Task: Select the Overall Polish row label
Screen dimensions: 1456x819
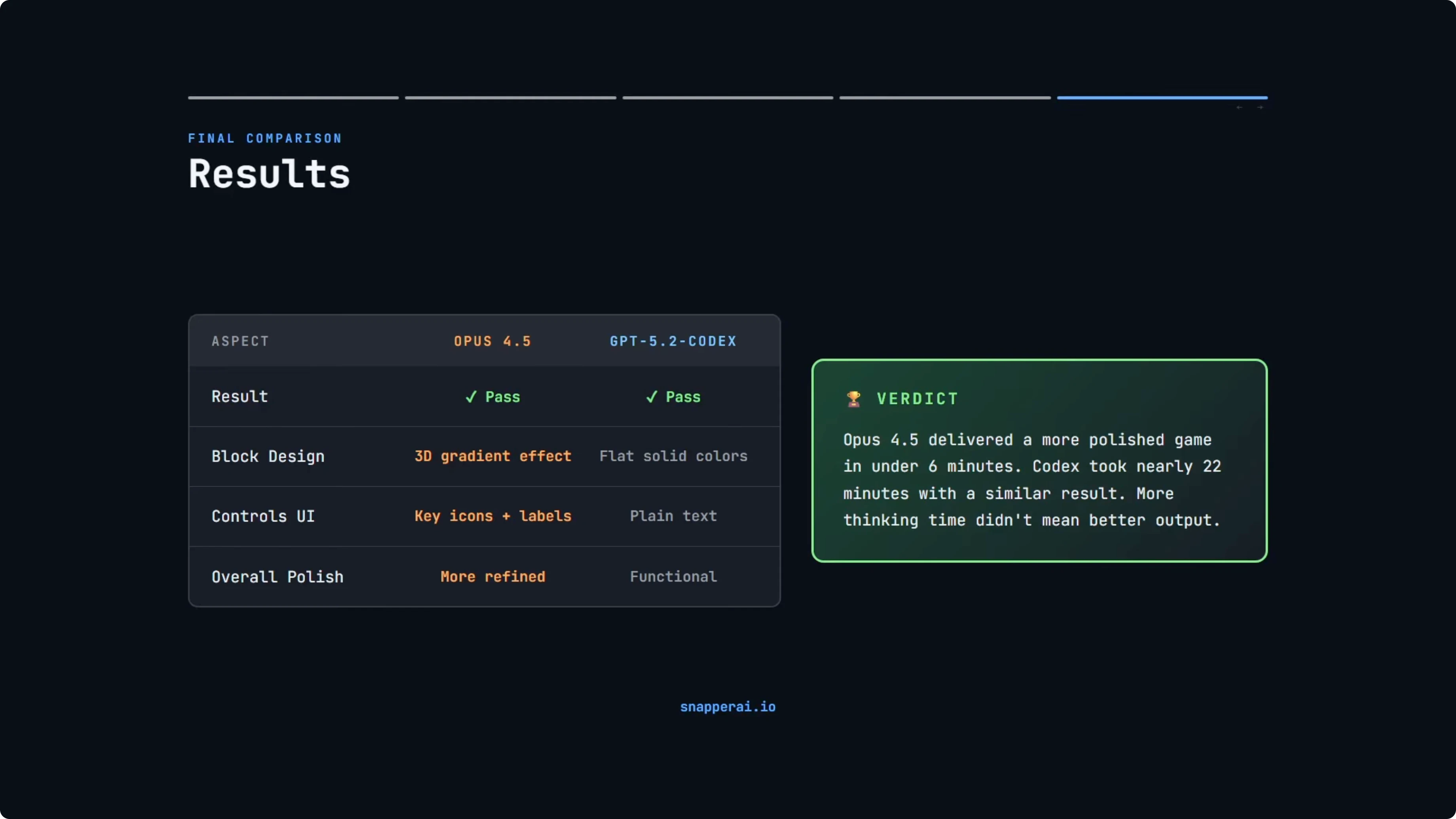Action: 277,576
